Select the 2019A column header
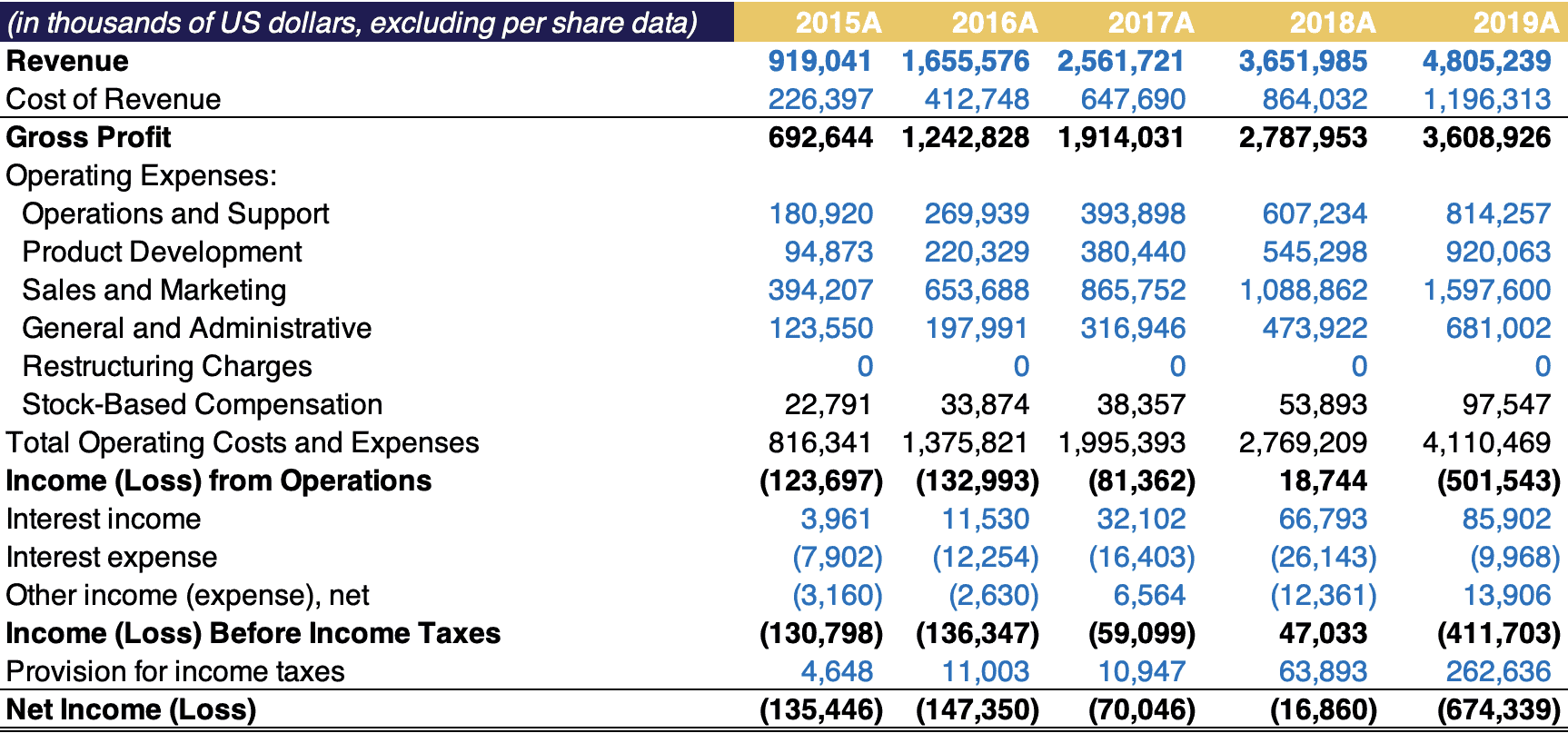Viewport: 1568px width, 743px height. click(x=1514, y=23)
